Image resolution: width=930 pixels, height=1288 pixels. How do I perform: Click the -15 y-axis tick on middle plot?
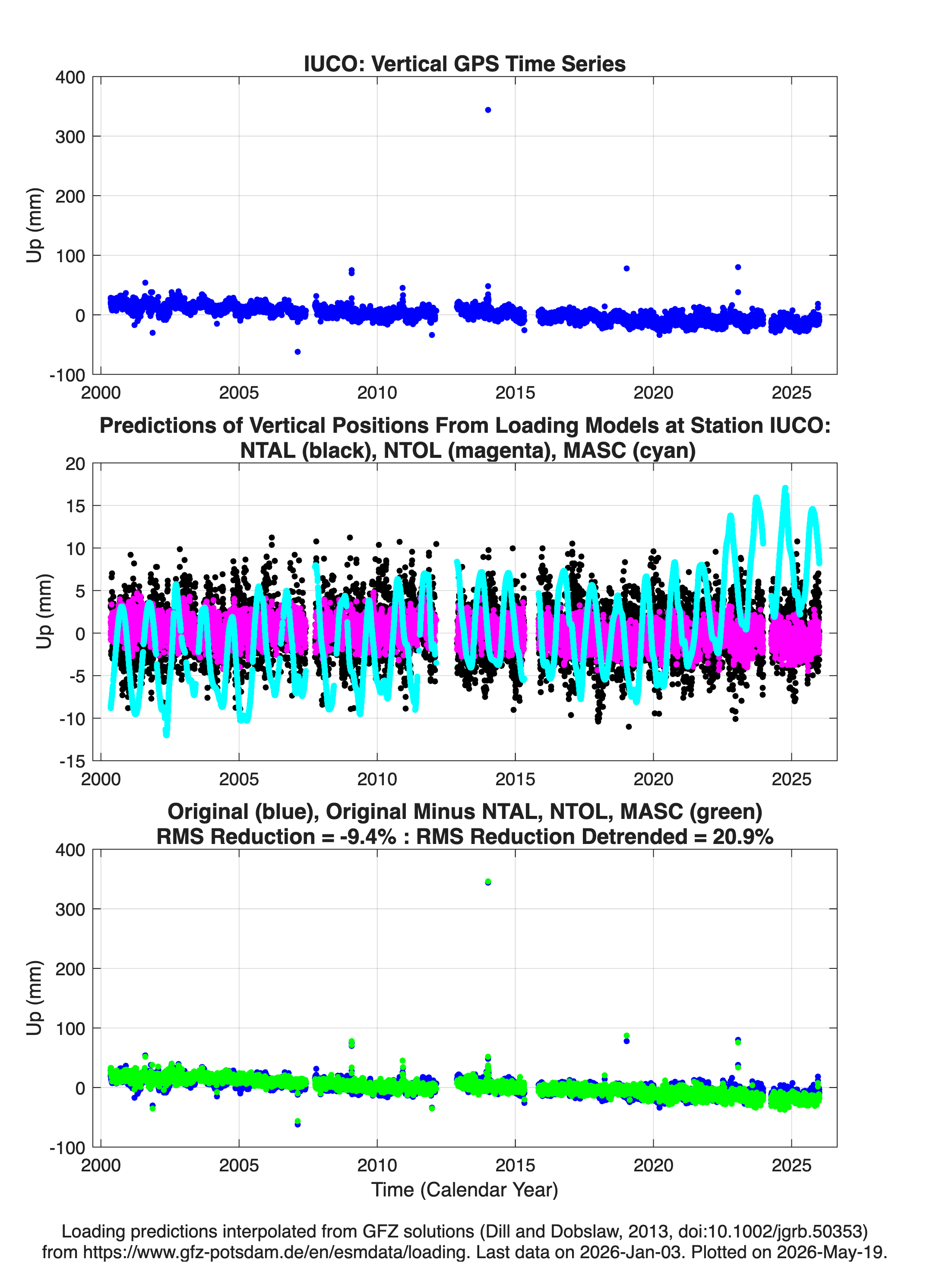(72, 761)
